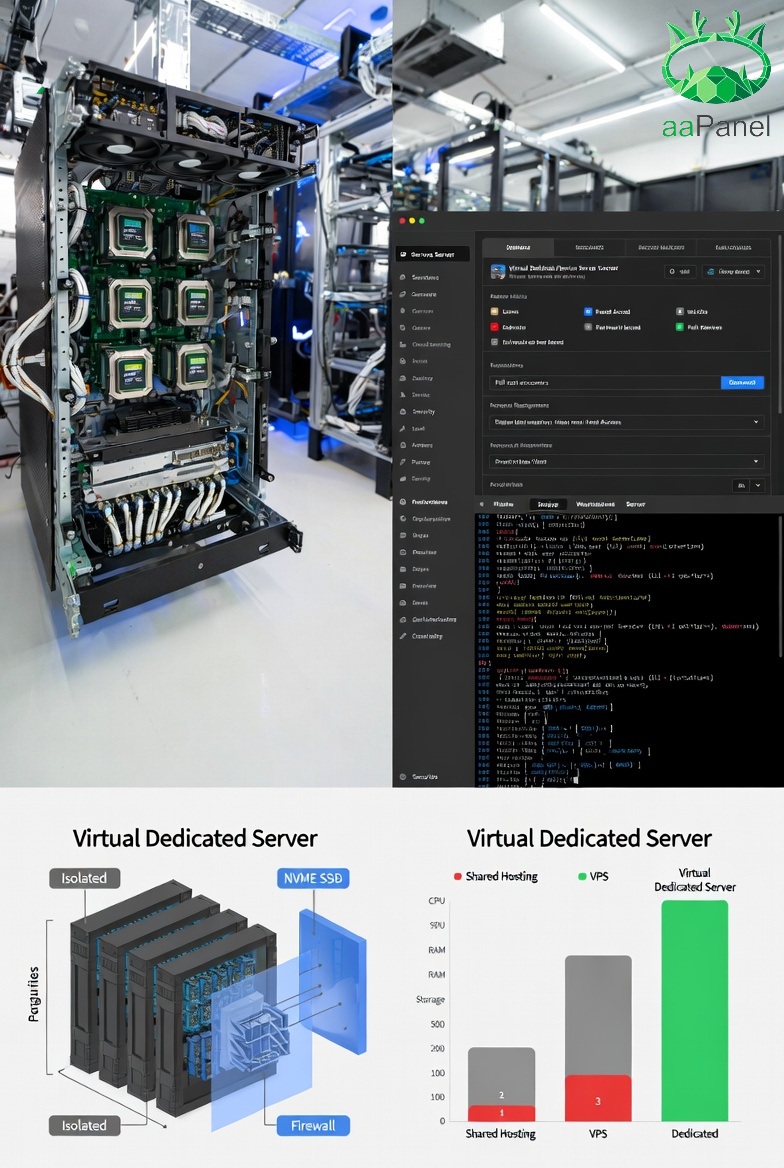Click the 'VPS' label under the chart bar

click(598, 1134)
